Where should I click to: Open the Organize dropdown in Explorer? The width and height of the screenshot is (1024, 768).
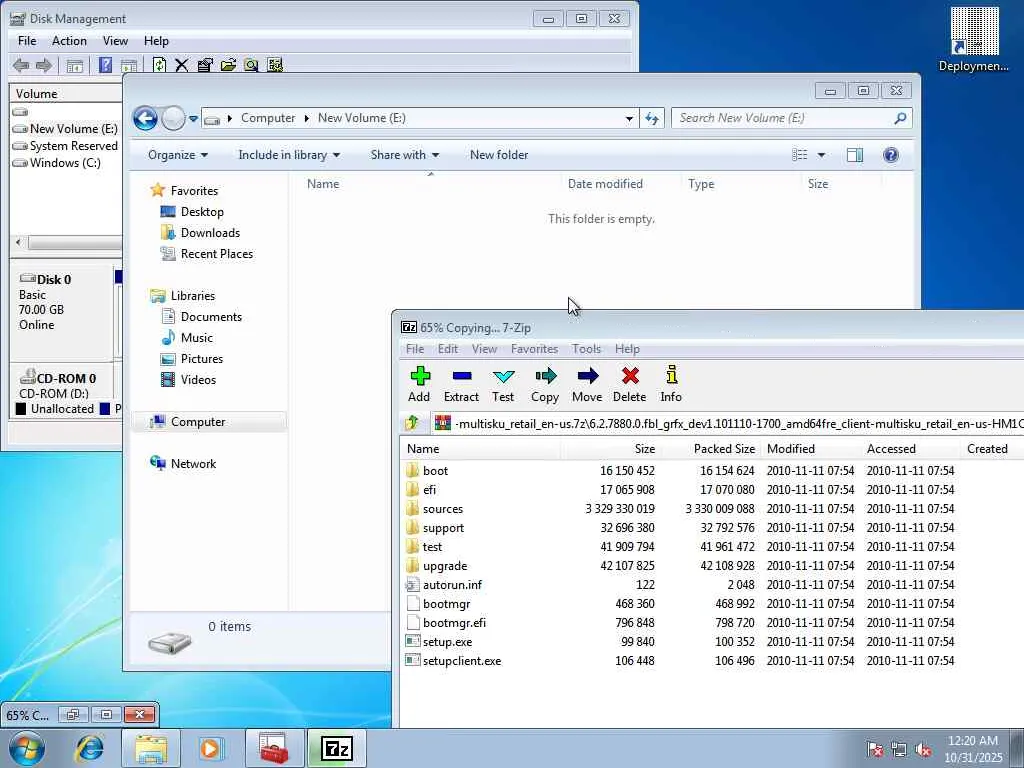click(178, 155)
